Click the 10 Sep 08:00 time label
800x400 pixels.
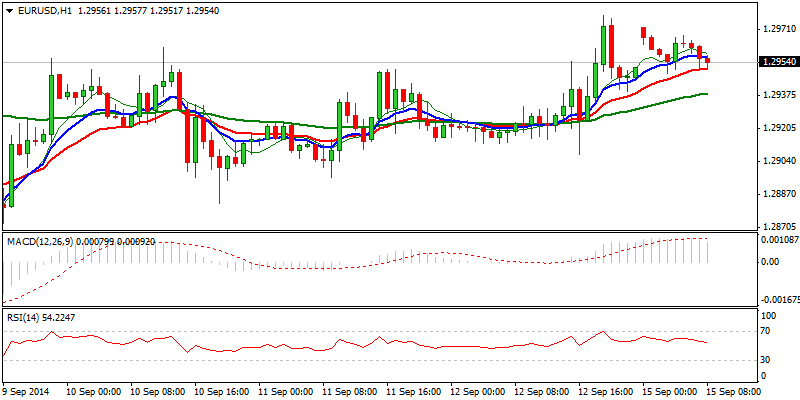(157, 392)
